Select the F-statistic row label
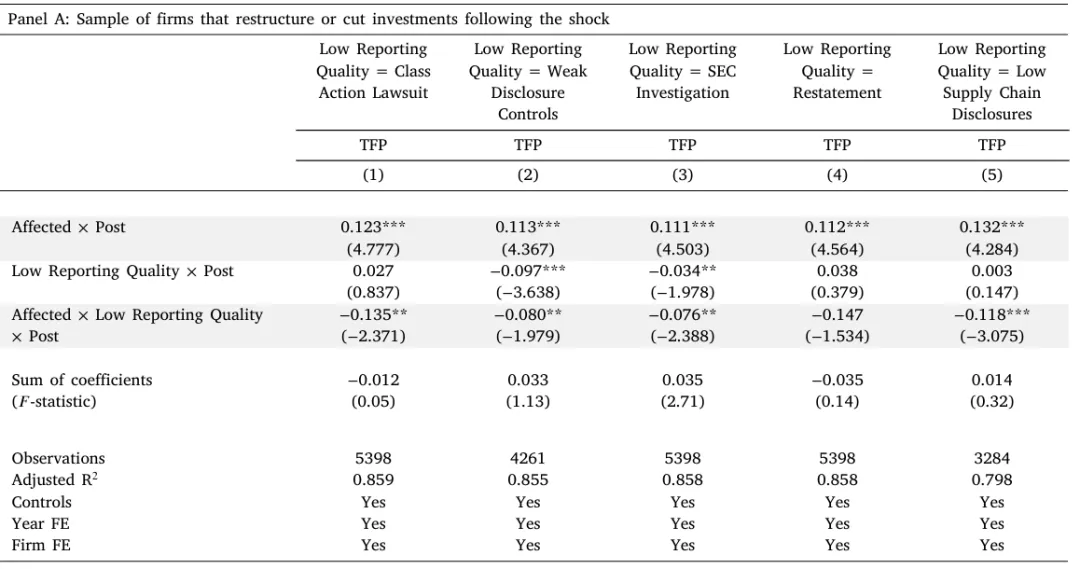This screenshot has height=569, width=1080. (50, 401)
